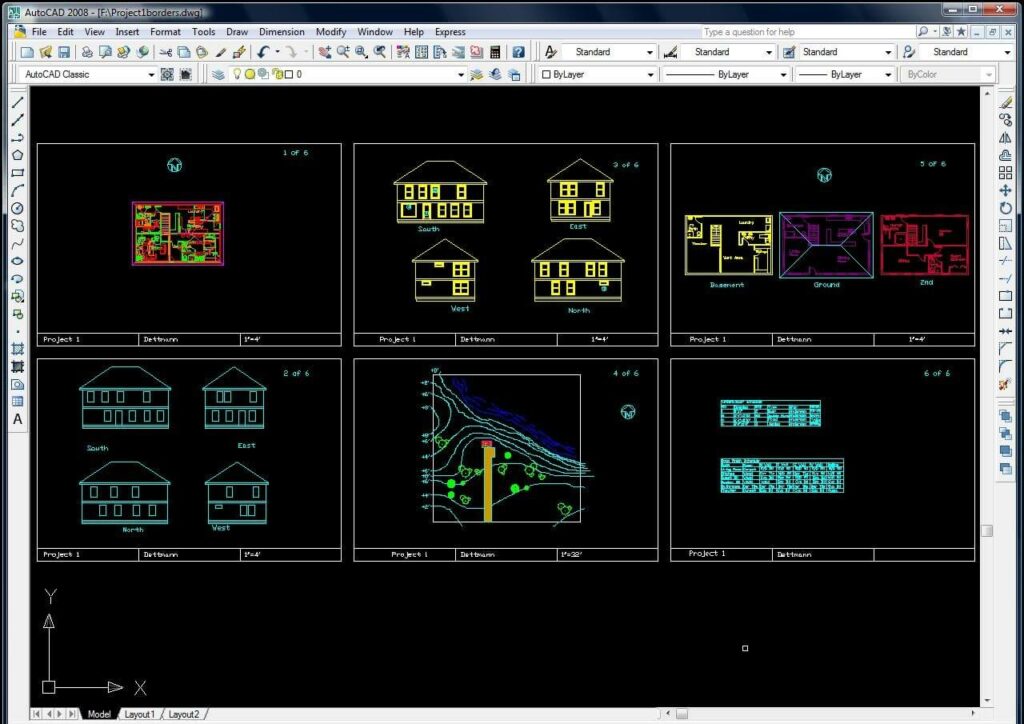Expand the AutoCAD Classic workspace dropdown
1024x724 pixels.
(152, 74)
